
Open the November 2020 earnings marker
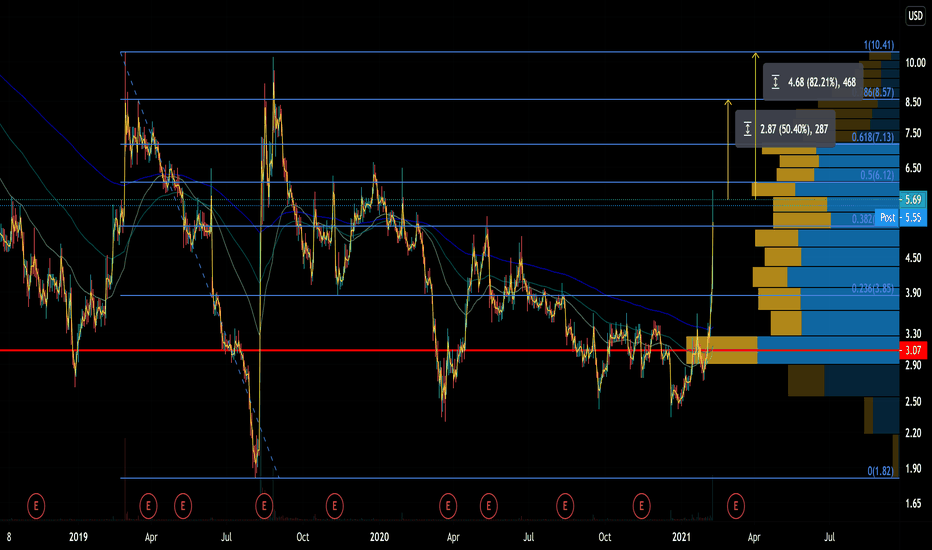coord(641,507)
